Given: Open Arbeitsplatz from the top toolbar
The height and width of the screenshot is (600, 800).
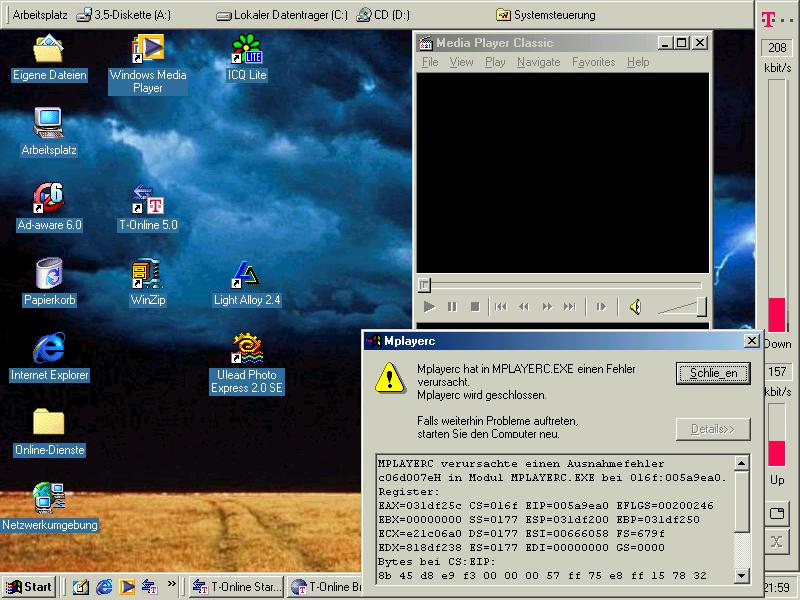Looking at the screenshot, I should [x=40, y=15].
